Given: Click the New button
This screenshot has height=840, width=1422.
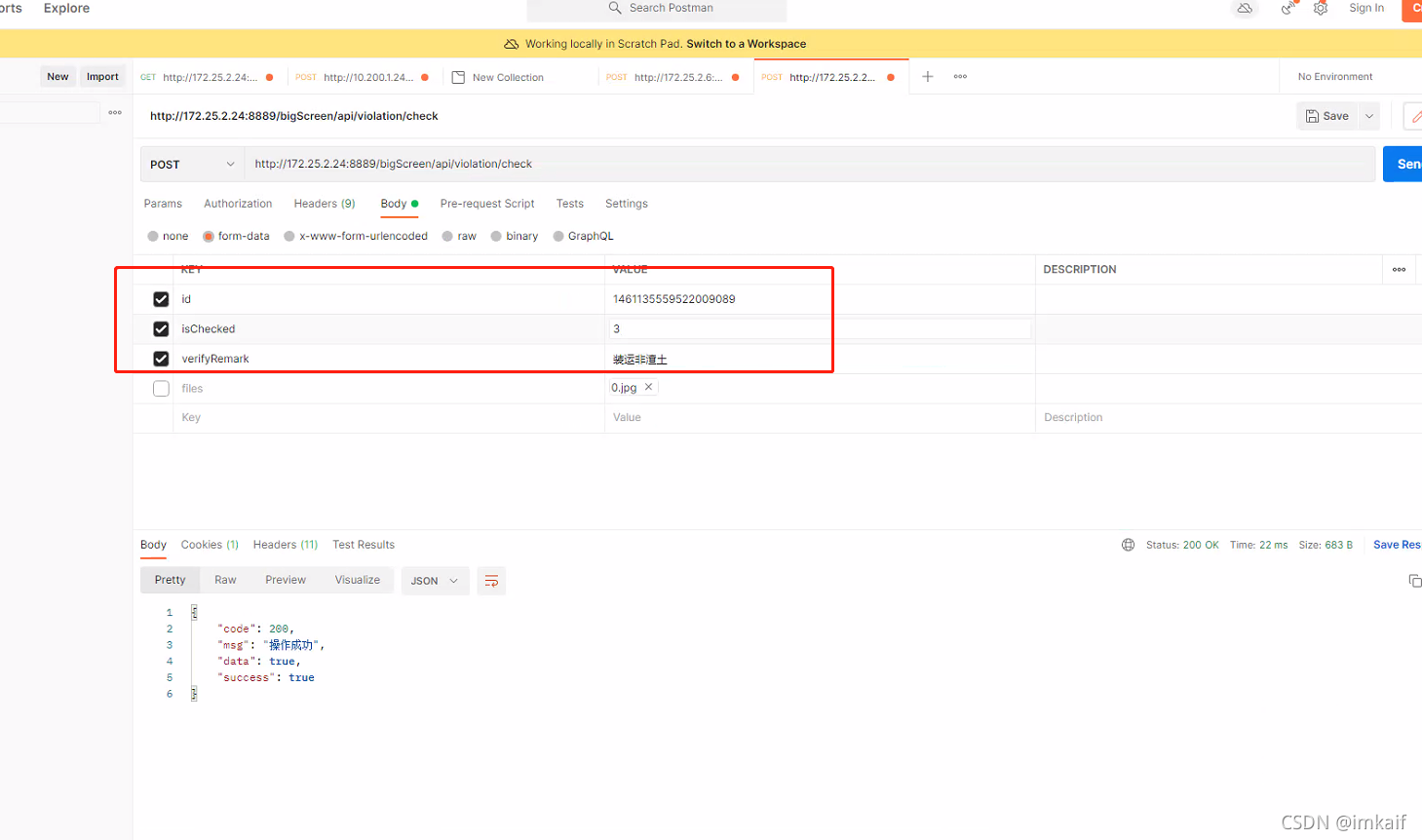Looking at the screenshot, I should point(58,77).
